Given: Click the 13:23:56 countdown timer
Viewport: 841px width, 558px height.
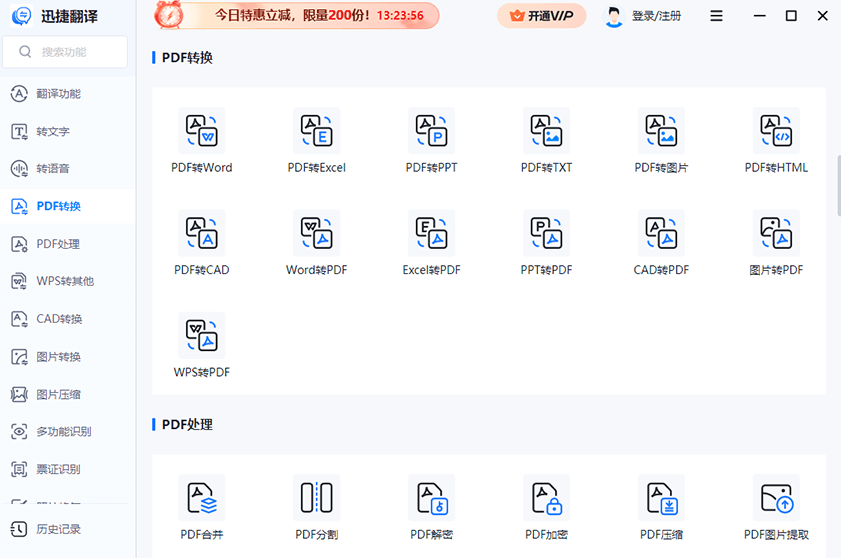Looking at the screenshot, I should point(400,16).
